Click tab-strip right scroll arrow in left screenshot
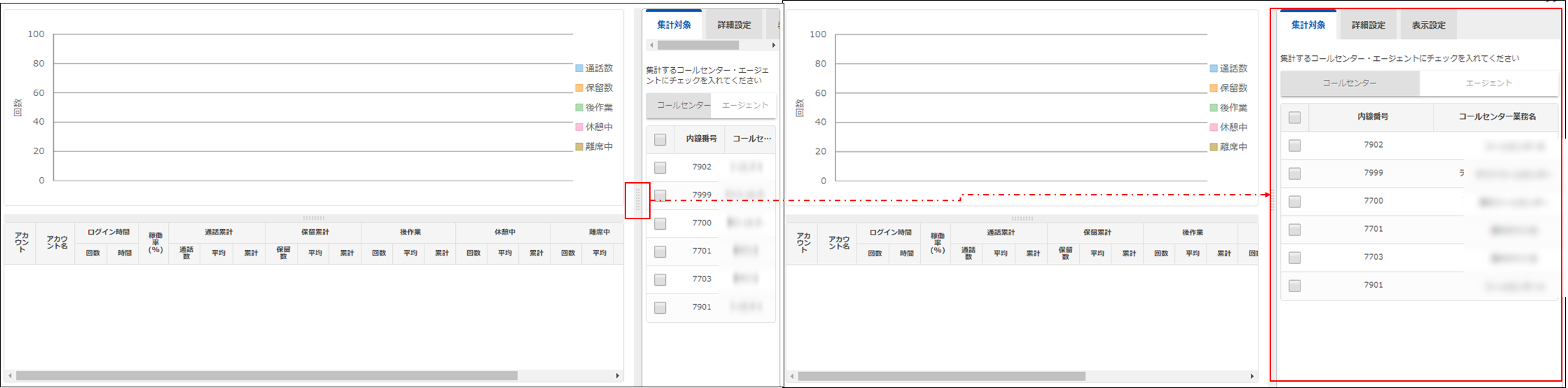 774,46
